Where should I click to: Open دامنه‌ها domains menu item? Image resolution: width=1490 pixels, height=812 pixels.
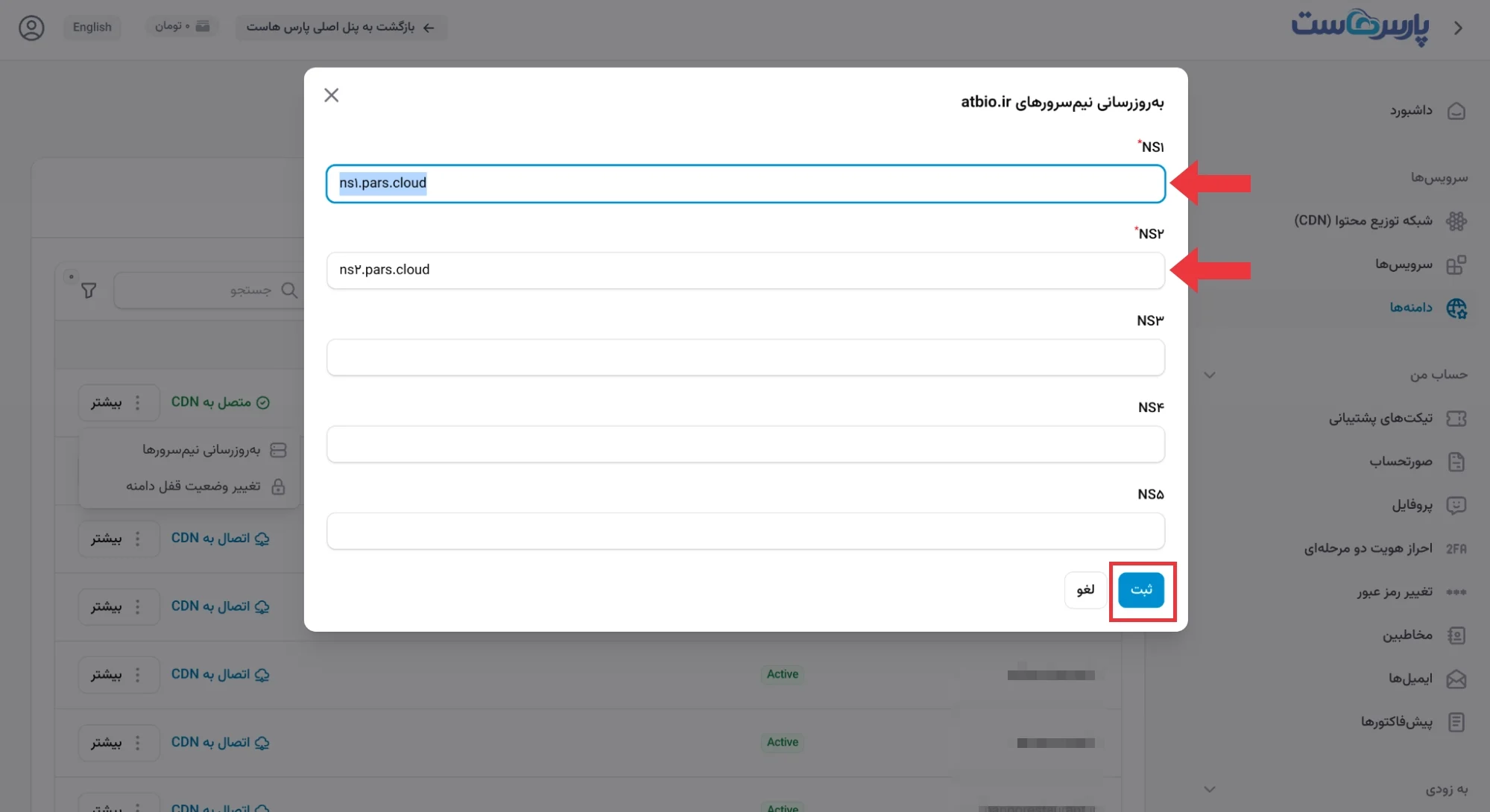[x=1411, y=307]
